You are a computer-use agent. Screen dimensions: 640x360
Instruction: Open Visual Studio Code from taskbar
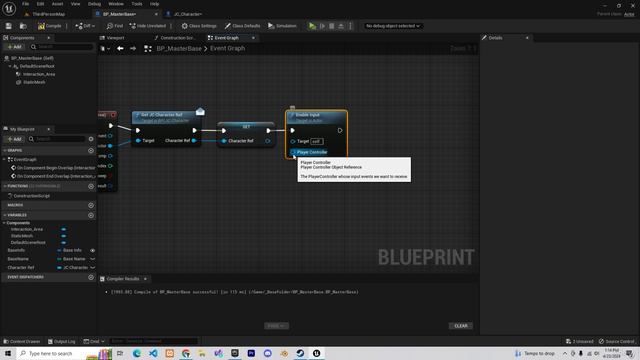click(x=153, y=353)
